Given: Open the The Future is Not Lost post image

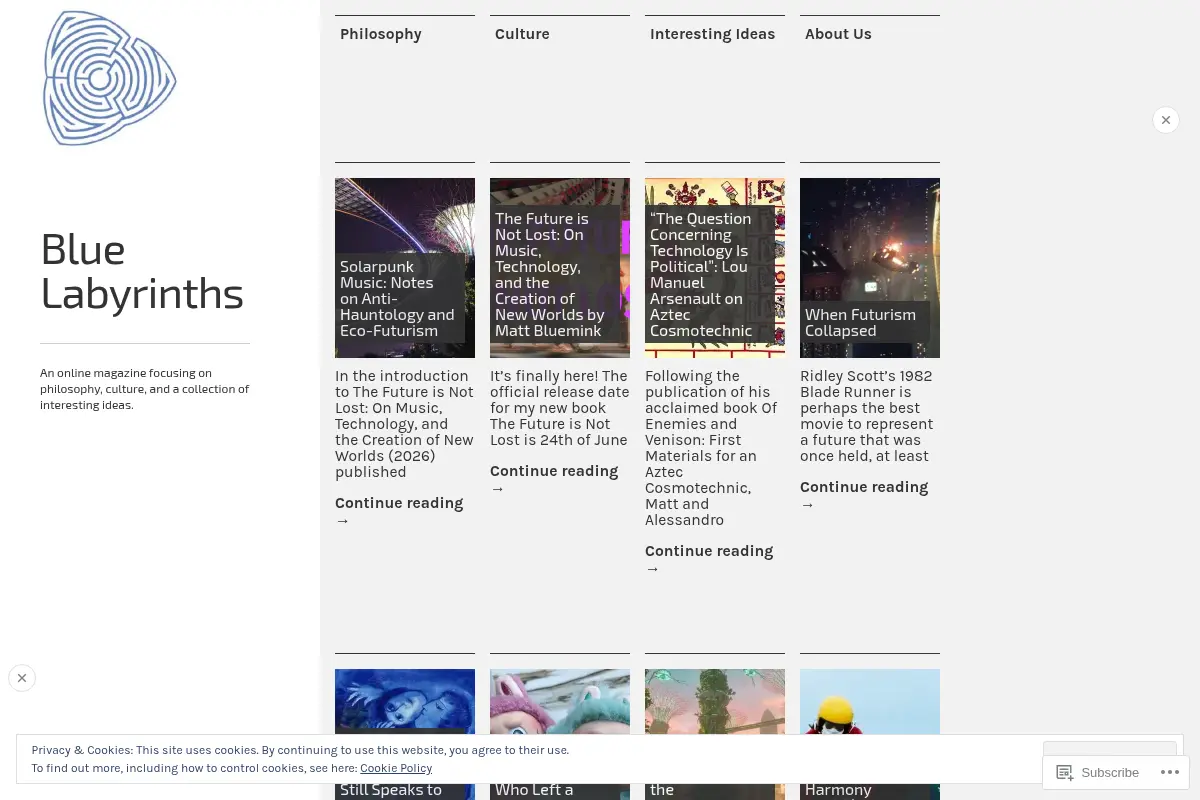Looking at the screenshot, I should coord(560,267).
